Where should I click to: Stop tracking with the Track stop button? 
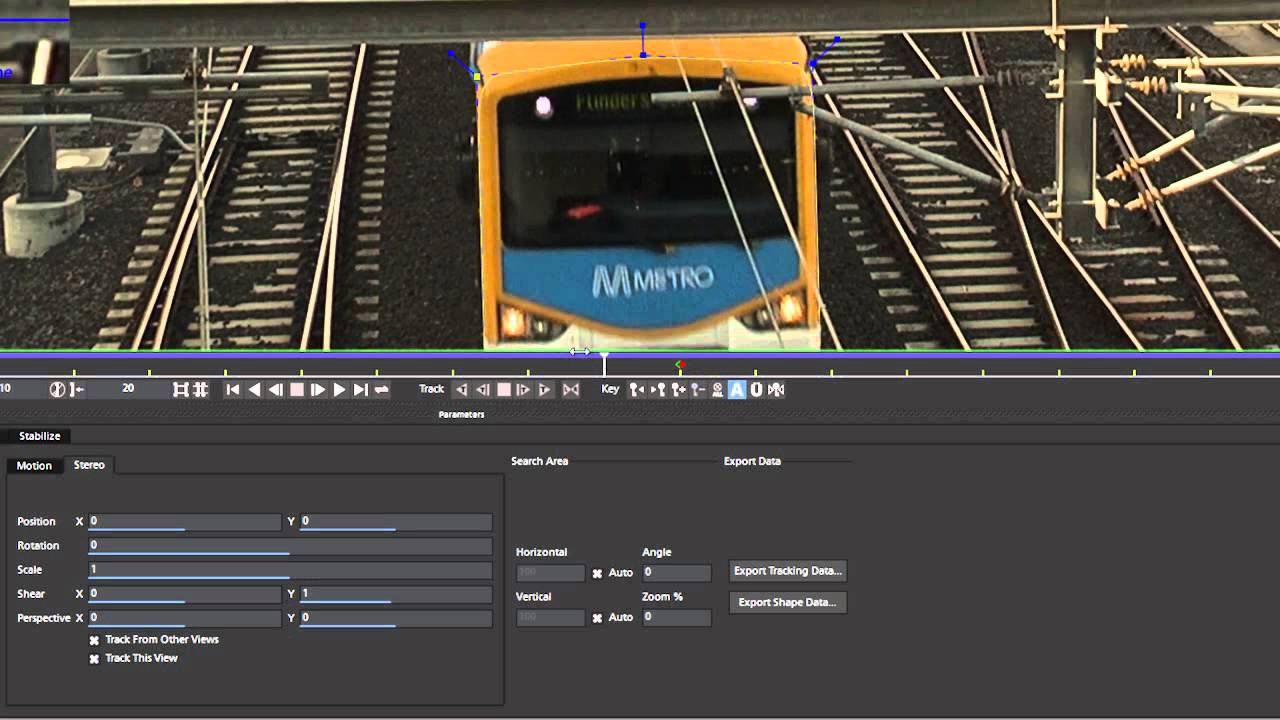coord(504,390)
